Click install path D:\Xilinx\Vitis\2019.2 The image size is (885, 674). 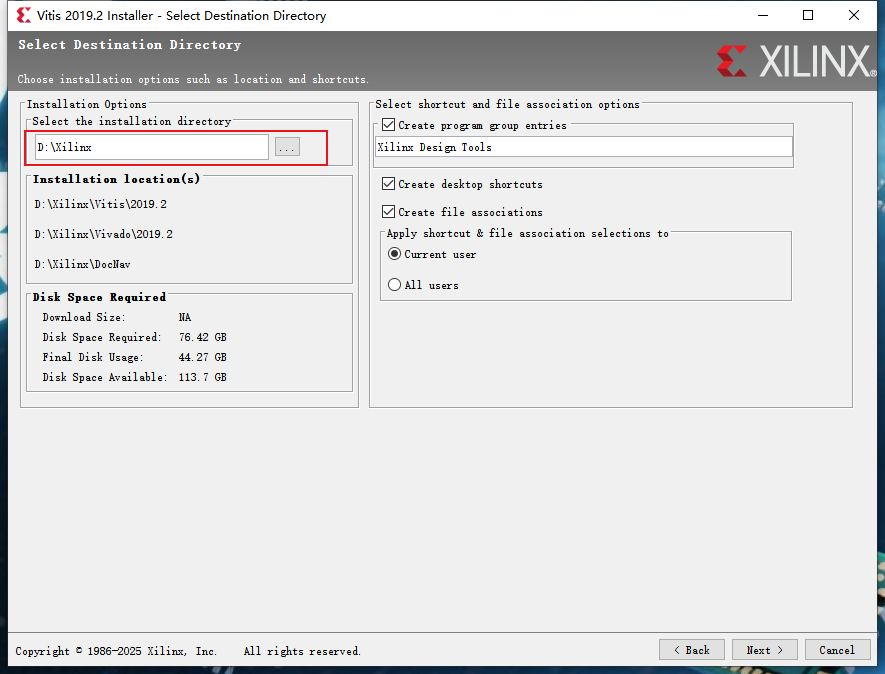click(x=100, y=204)
